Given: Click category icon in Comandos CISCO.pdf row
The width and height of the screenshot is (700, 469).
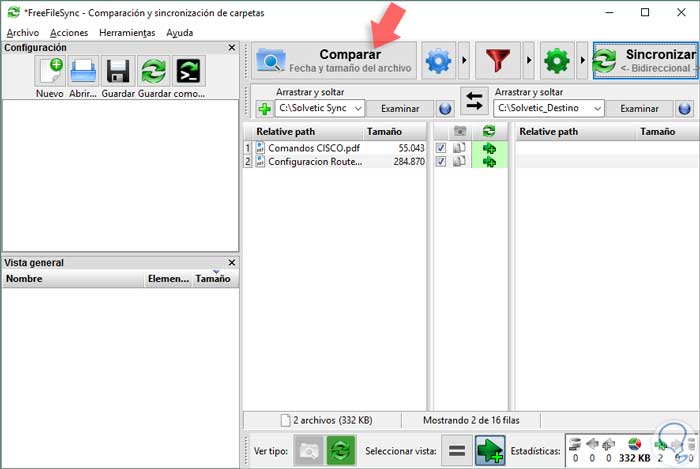Looking at the screenshot, I should click(x=459, y=148).
